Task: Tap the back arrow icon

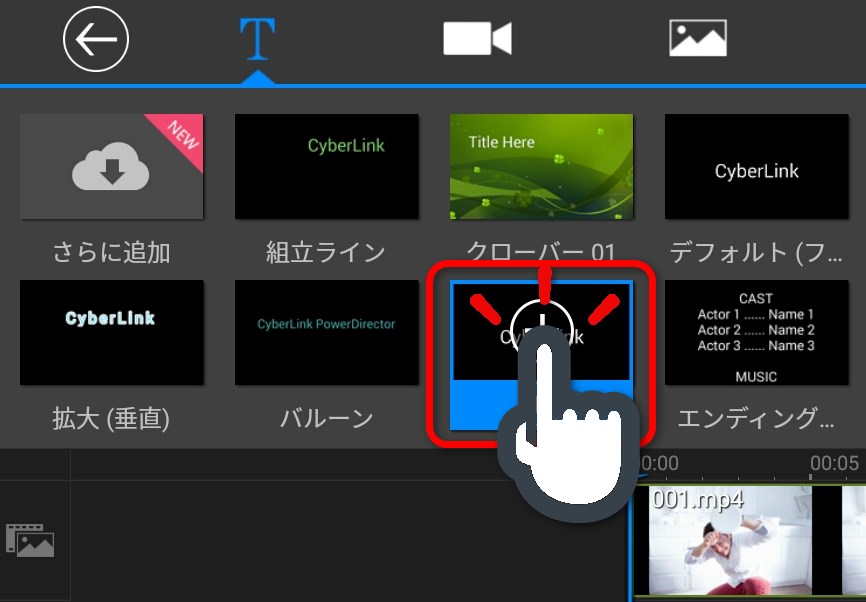Action: click(96, 40)
